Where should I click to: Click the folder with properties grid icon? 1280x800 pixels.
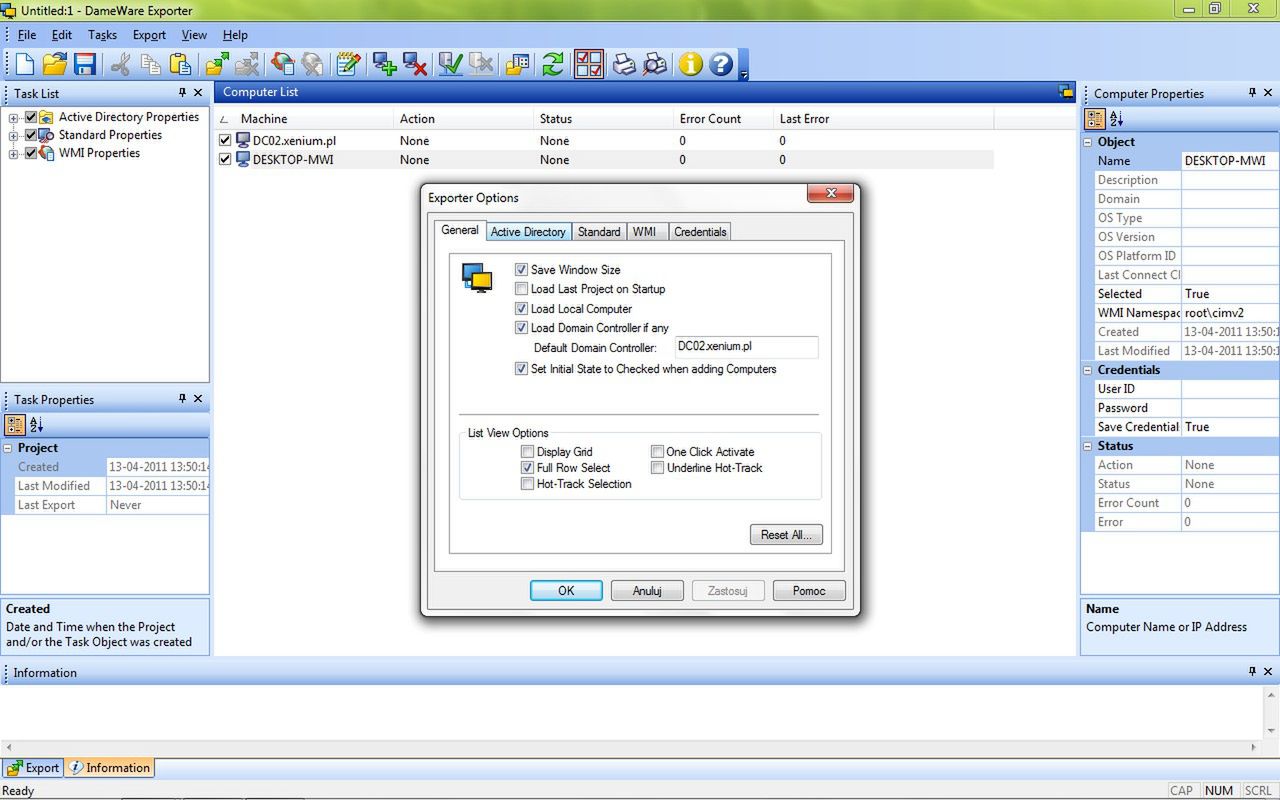(x=517, y=64)
